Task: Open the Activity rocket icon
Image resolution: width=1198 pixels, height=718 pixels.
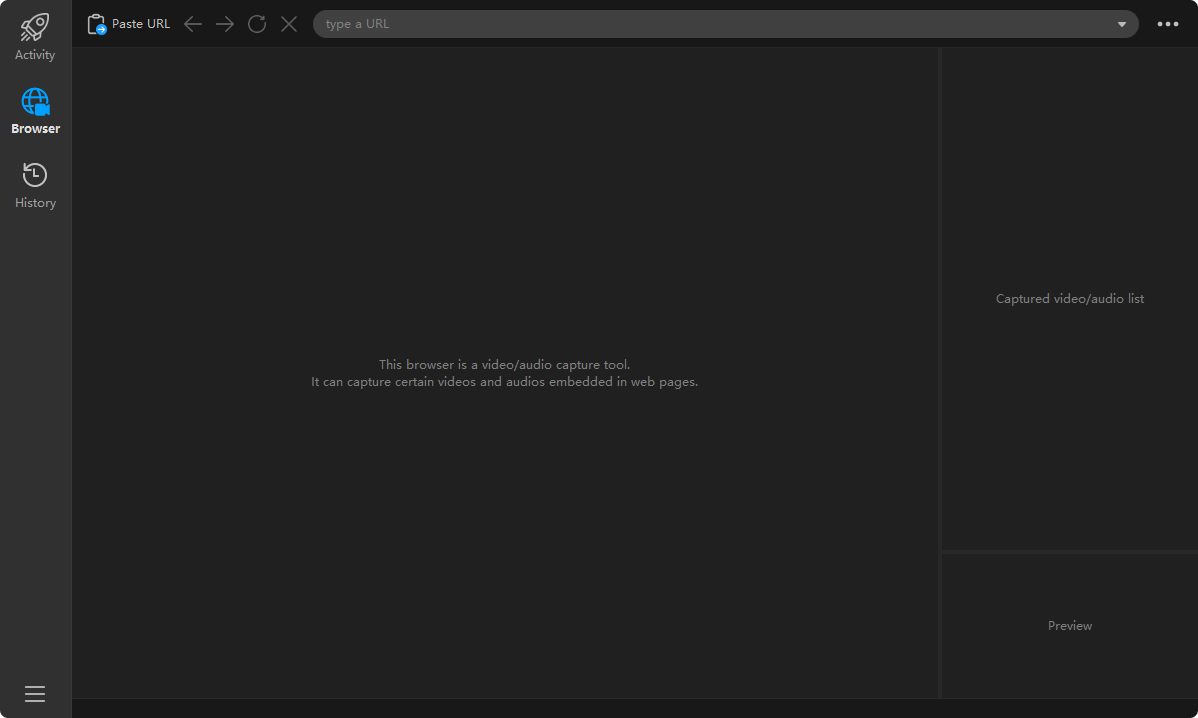Action: point(35,27)
